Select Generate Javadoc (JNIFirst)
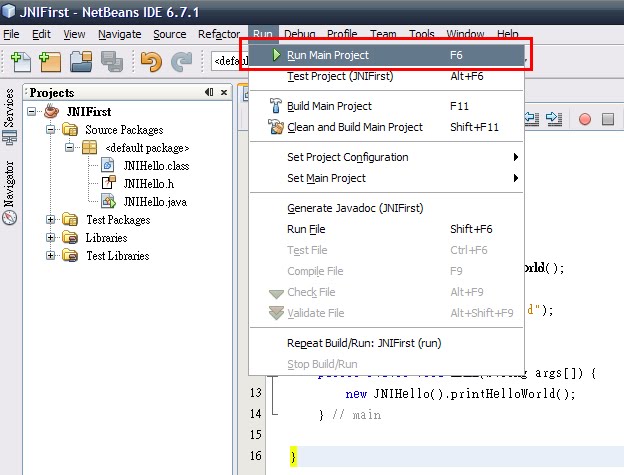 click(386, 208)
